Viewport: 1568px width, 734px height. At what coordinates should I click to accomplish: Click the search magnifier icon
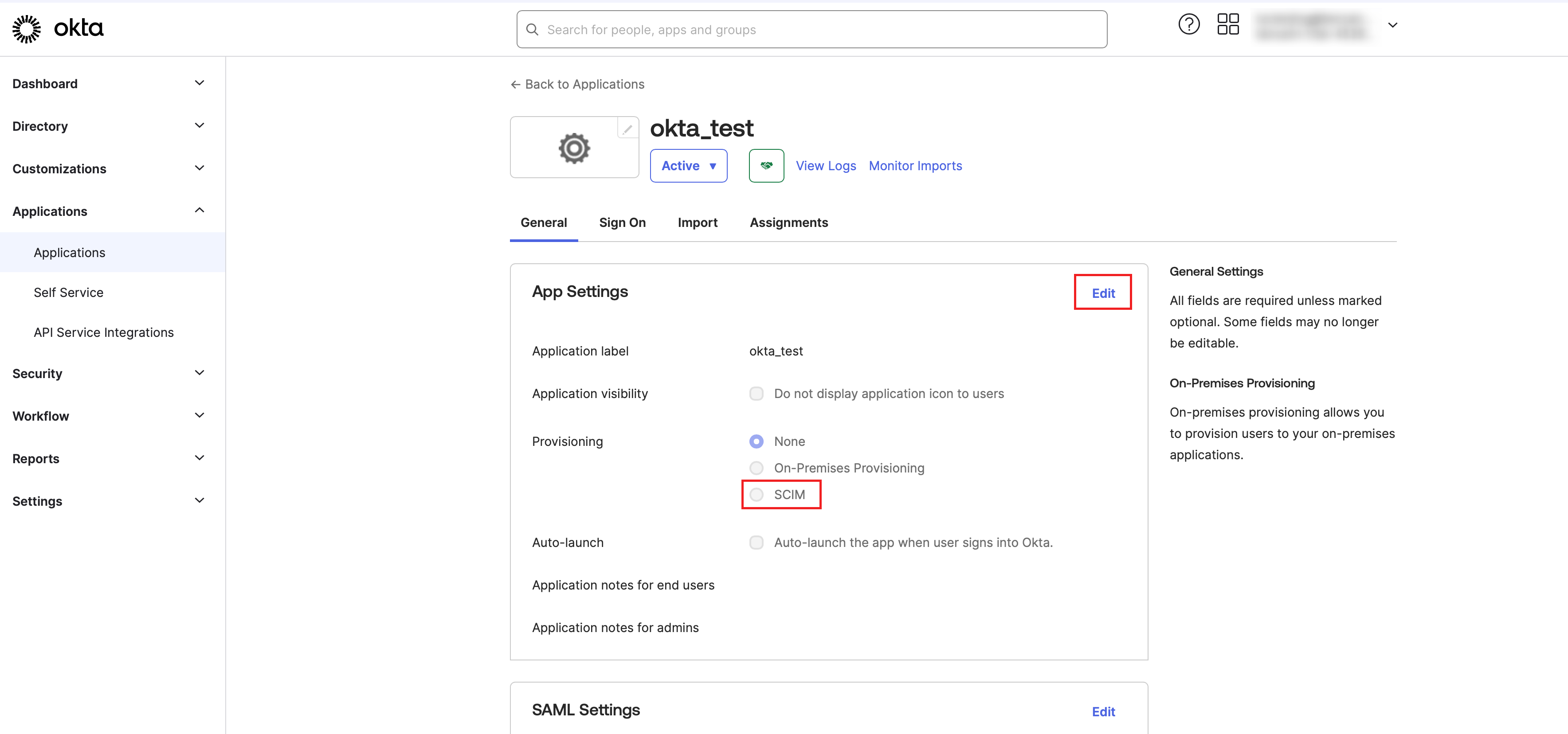[x=532, y=30]
